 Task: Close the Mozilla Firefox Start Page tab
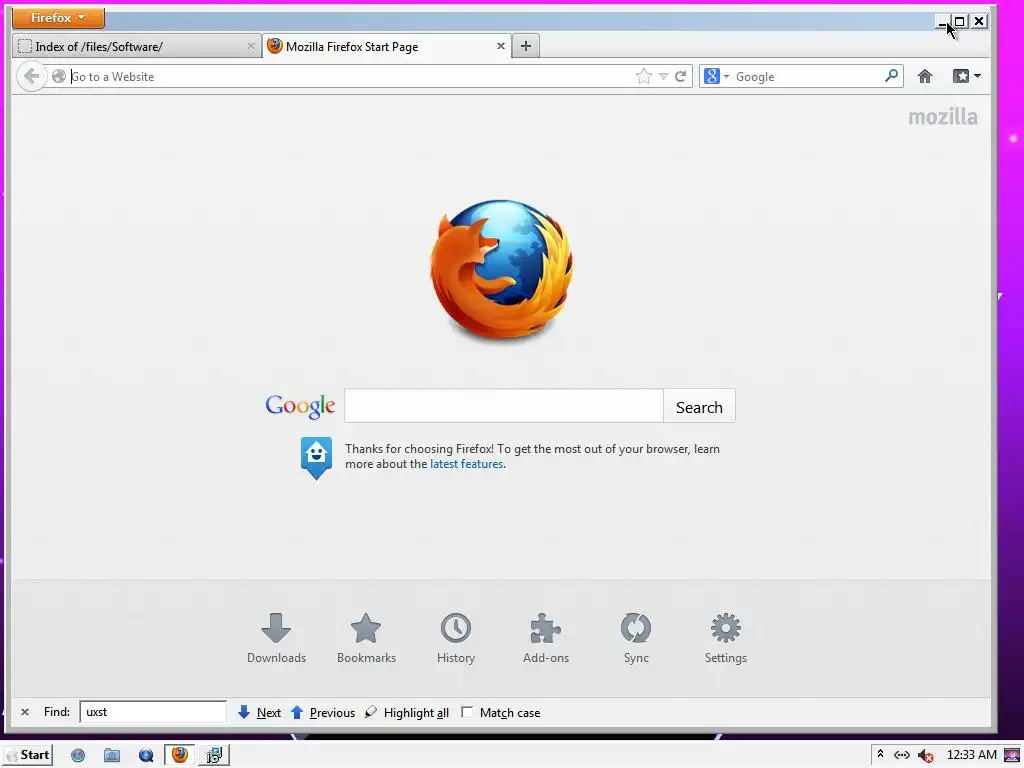click(501, 46)
